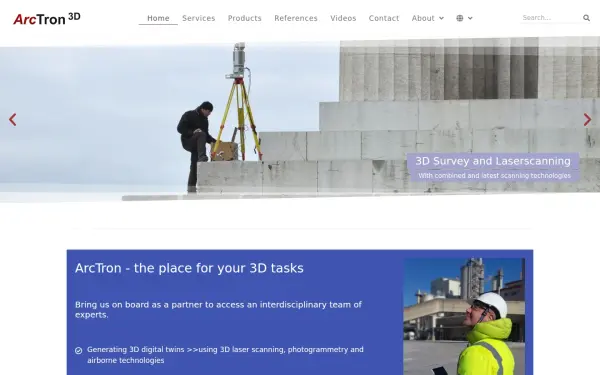The width and height of the screenshot is (600, 375).
Task: Click the surveyor hero slide image
Action: (x=300, y=119)
